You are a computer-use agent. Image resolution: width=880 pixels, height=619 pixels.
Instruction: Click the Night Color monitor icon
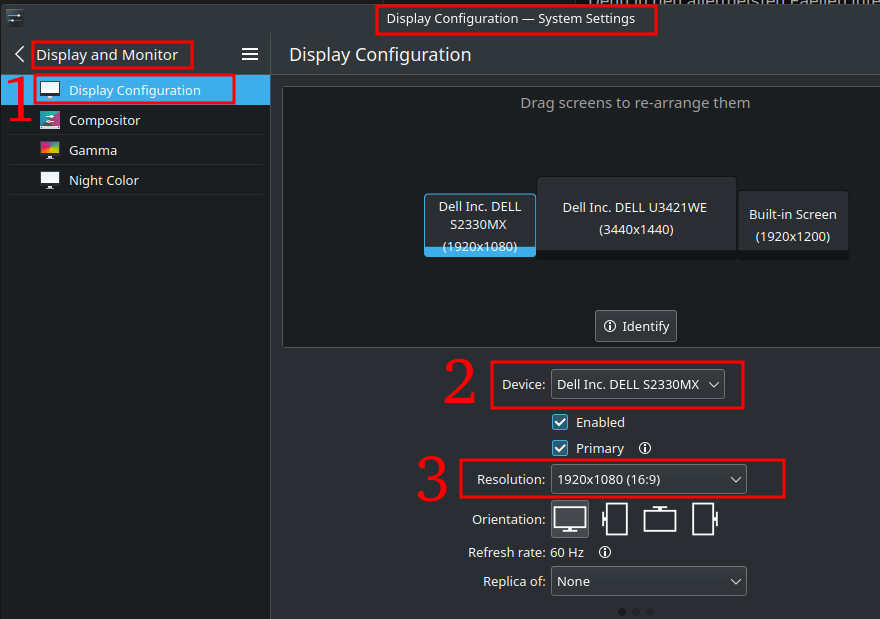(x=50, y=180)
